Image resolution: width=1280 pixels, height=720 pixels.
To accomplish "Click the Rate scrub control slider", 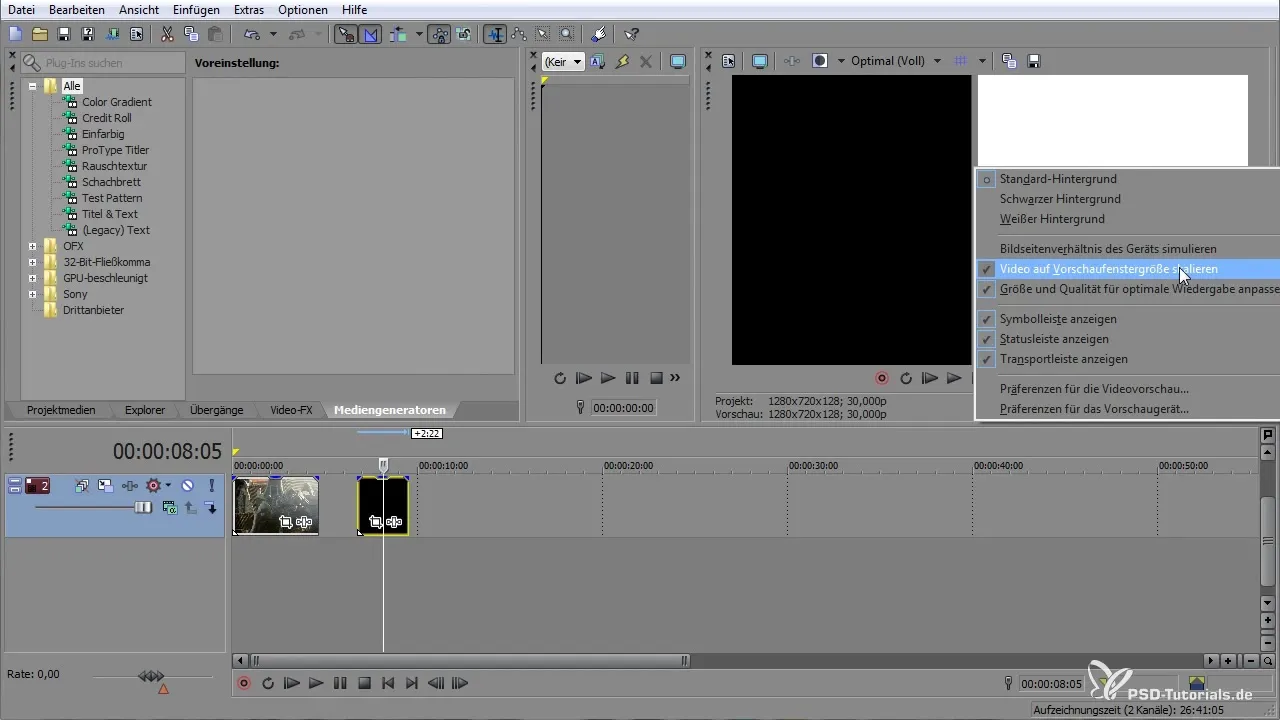I will (x=152, y=677).
